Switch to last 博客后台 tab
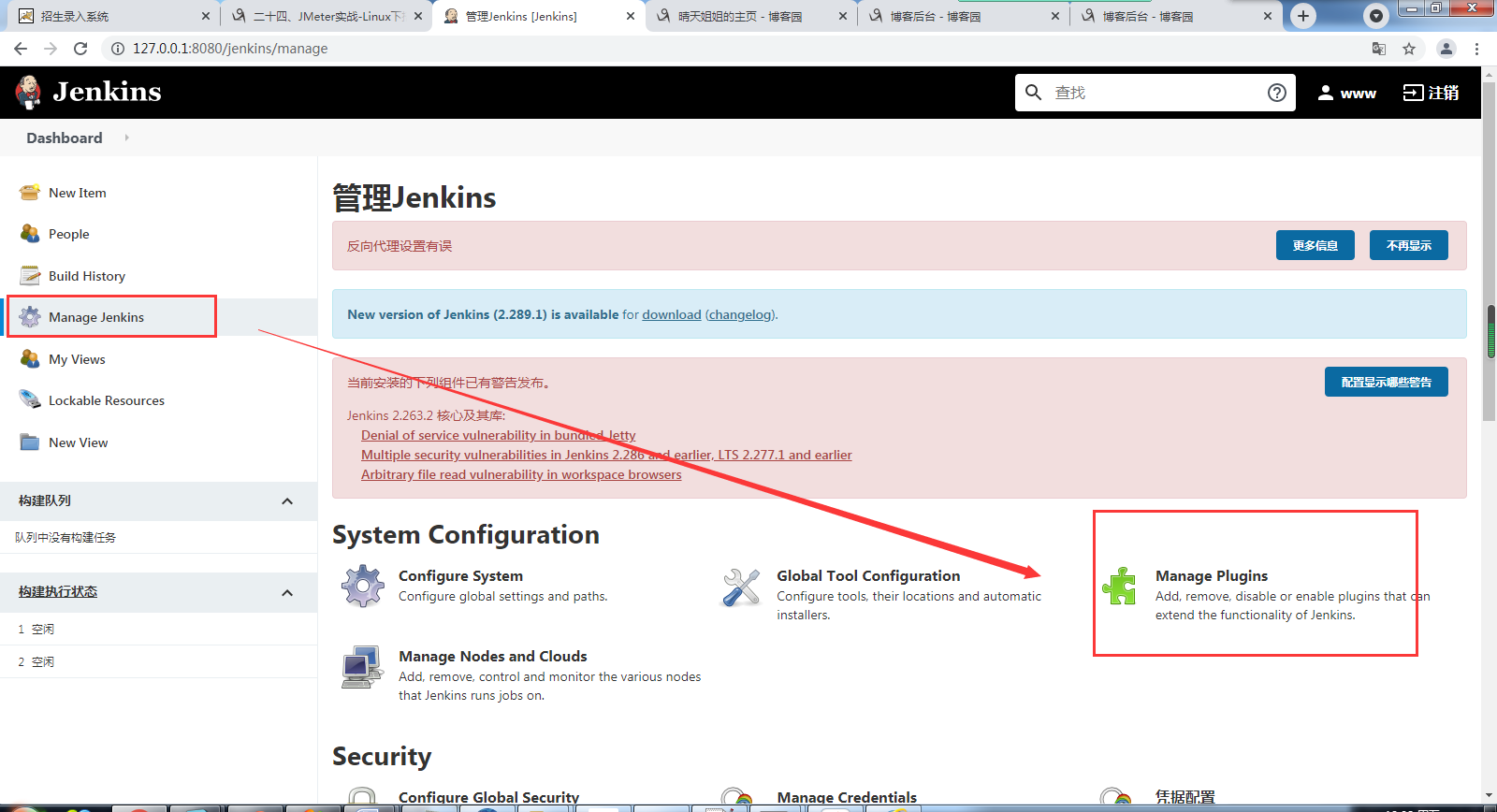The width and height of the screenshot is (1497, 812). [x=1176, y=16]
